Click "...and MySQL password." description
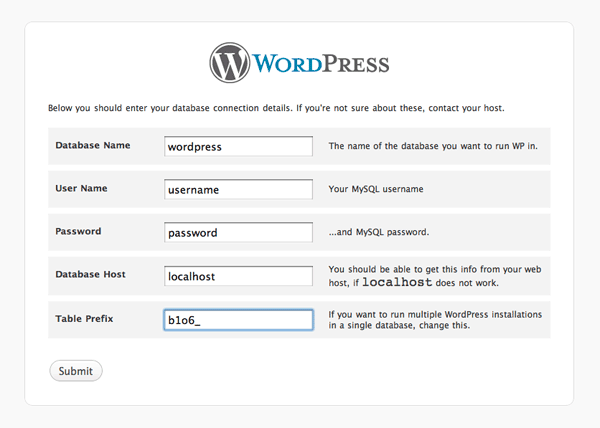This screenshot has height=428, width=600. point(379,232)
